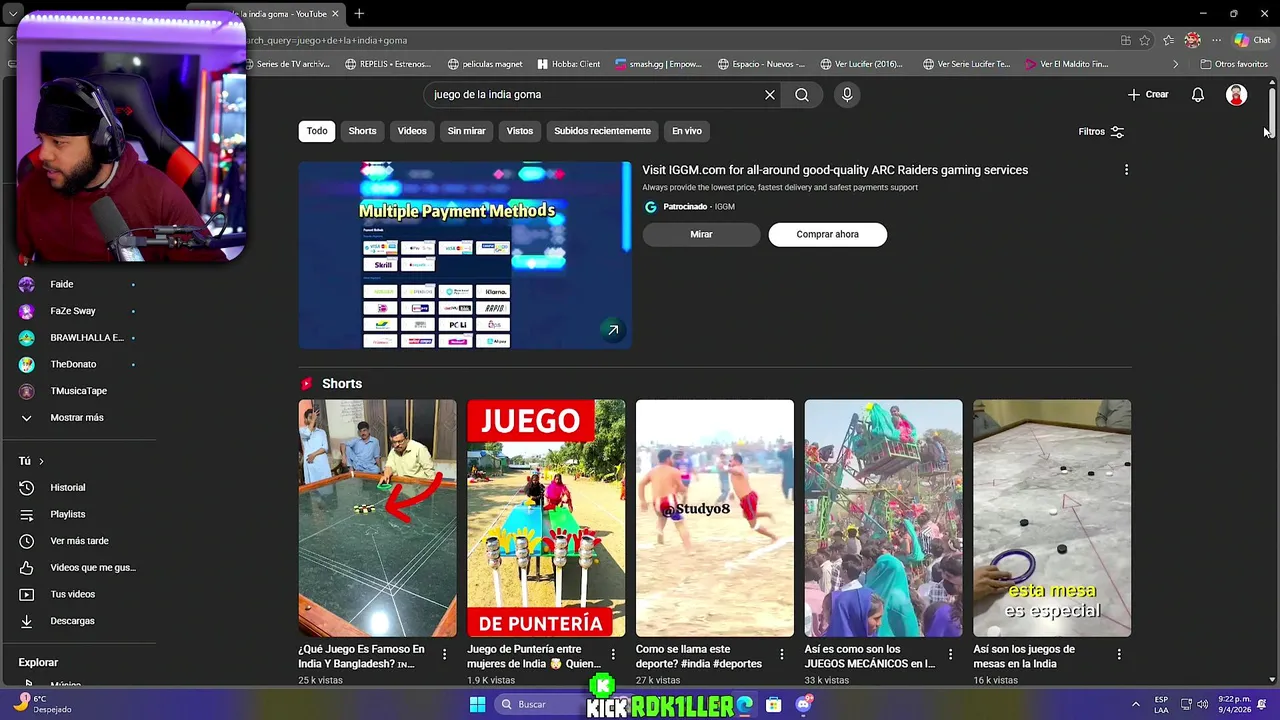
Task: Click the Mirar button on the ad
Action: coord(701,234)
